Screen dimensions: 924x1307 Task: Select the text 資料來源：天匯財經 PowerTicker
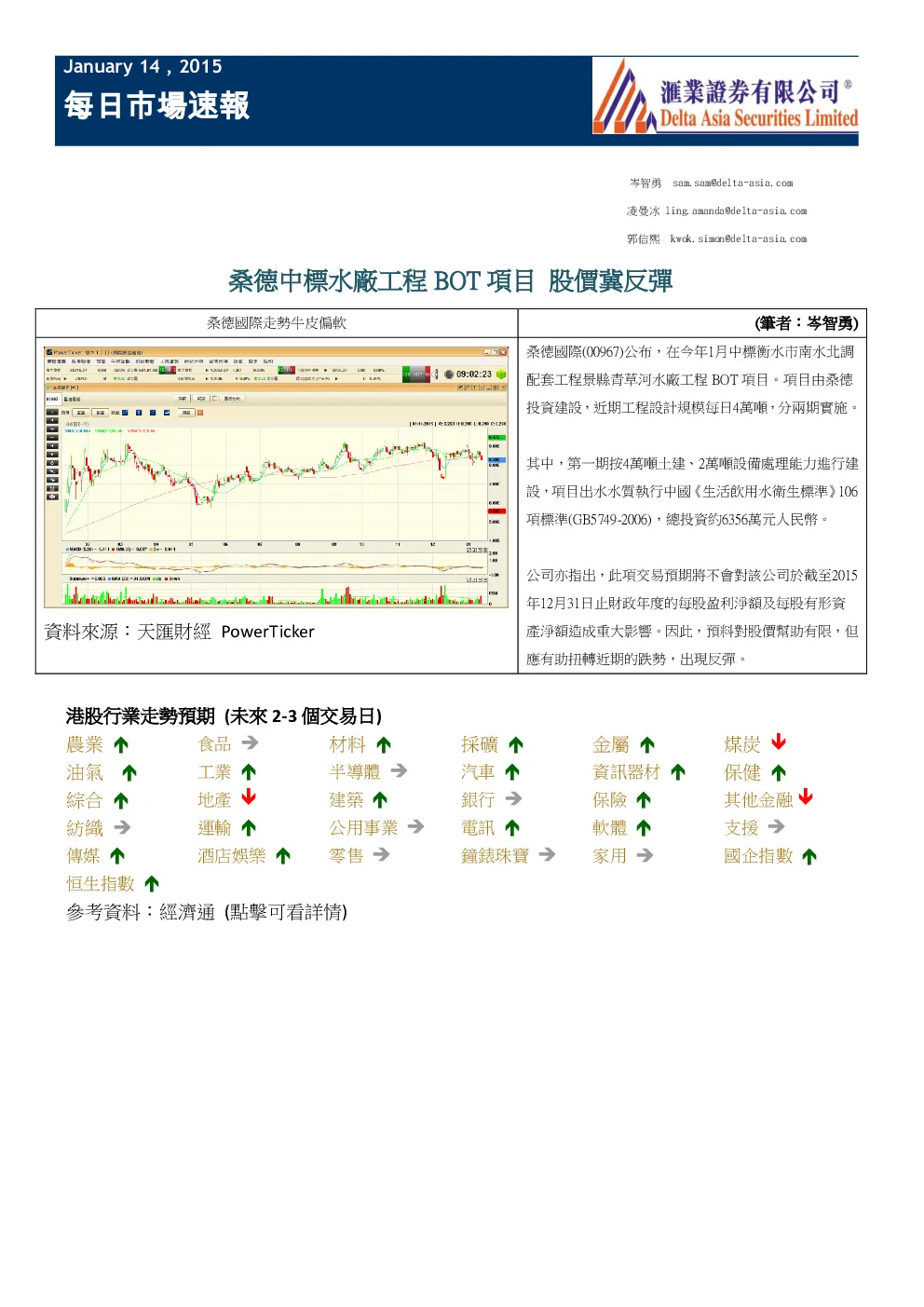click(x=180, y=632)
